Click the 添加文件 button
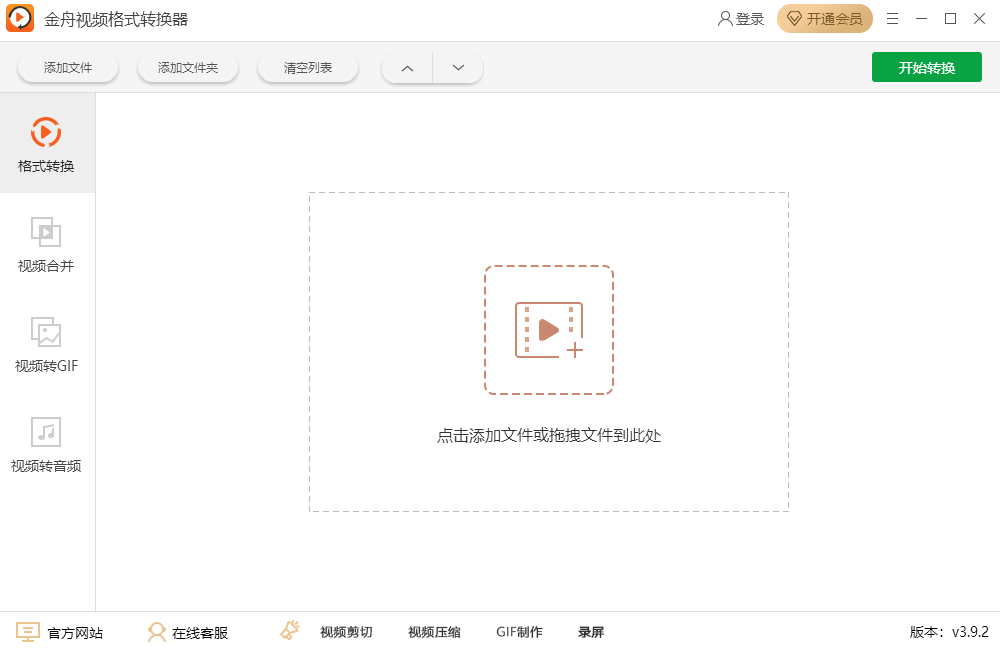Image resolution: width=1000 pixels, height=649 pixels. [67, 67]
